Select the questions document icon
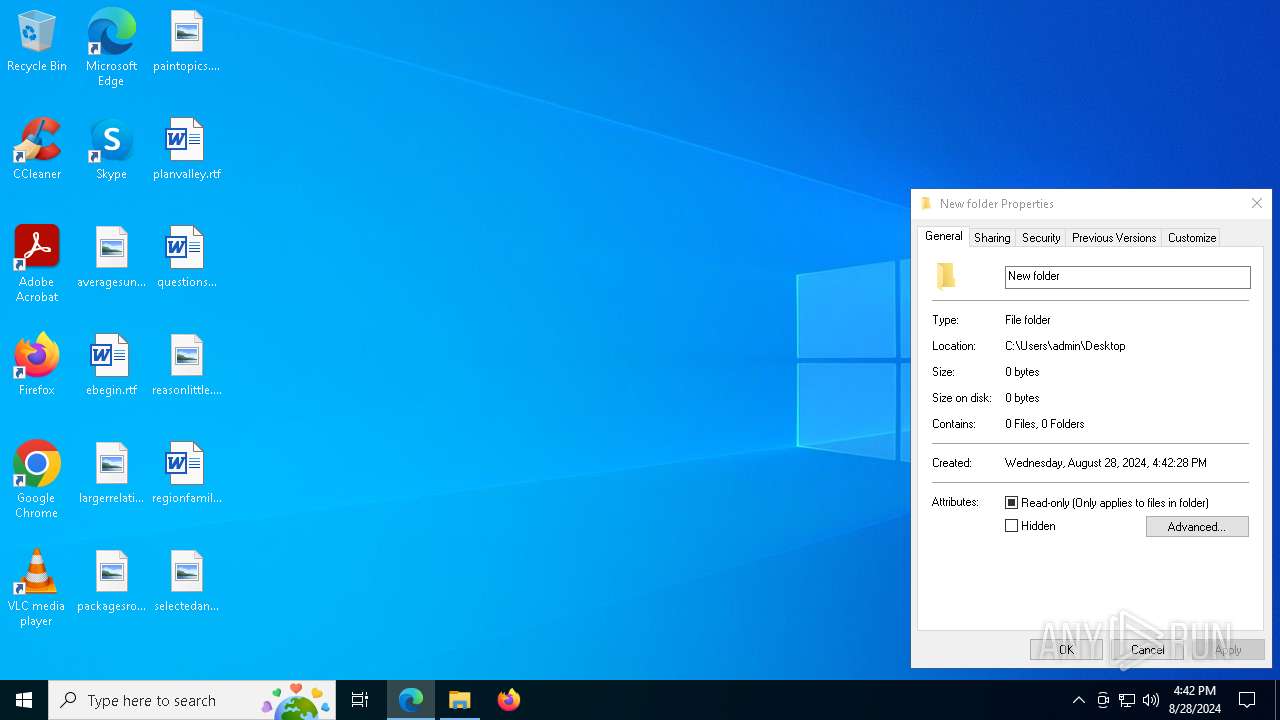This screenshot has width=1280, height=720. (186, 258)
